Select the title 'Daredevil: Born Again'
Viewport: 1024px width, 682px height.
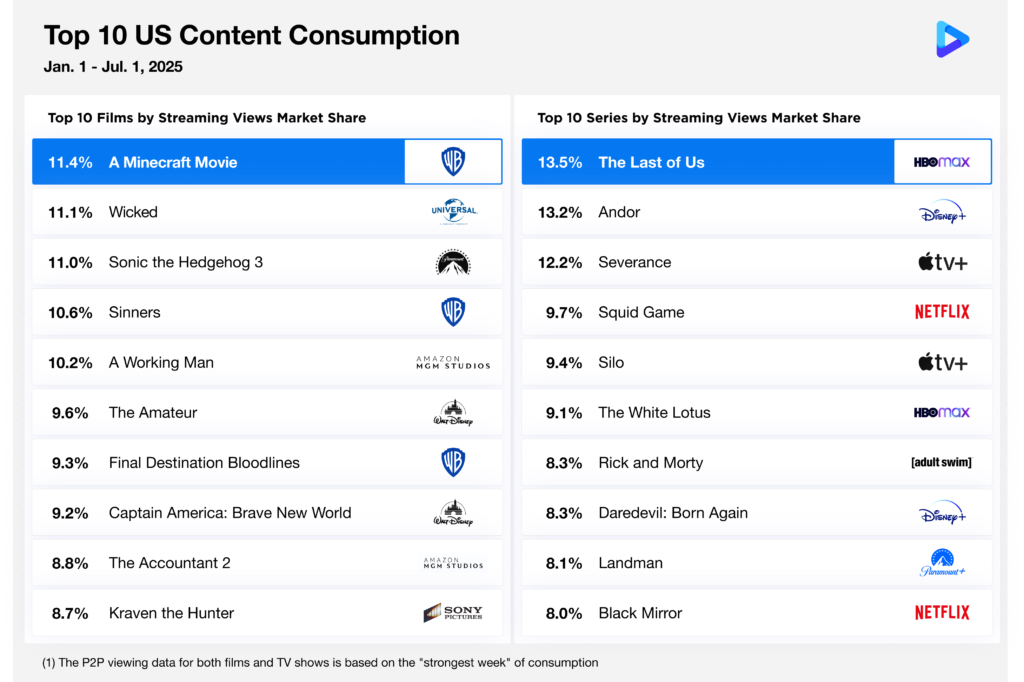point(673,513)
